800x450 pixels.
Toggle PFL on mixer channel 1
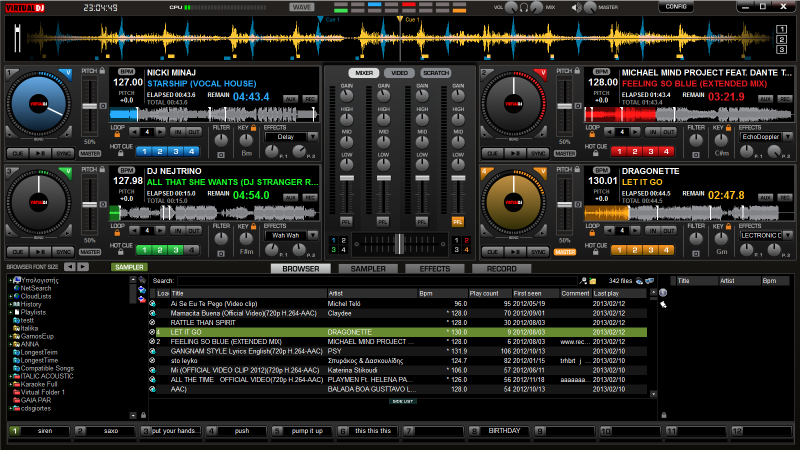346,222
